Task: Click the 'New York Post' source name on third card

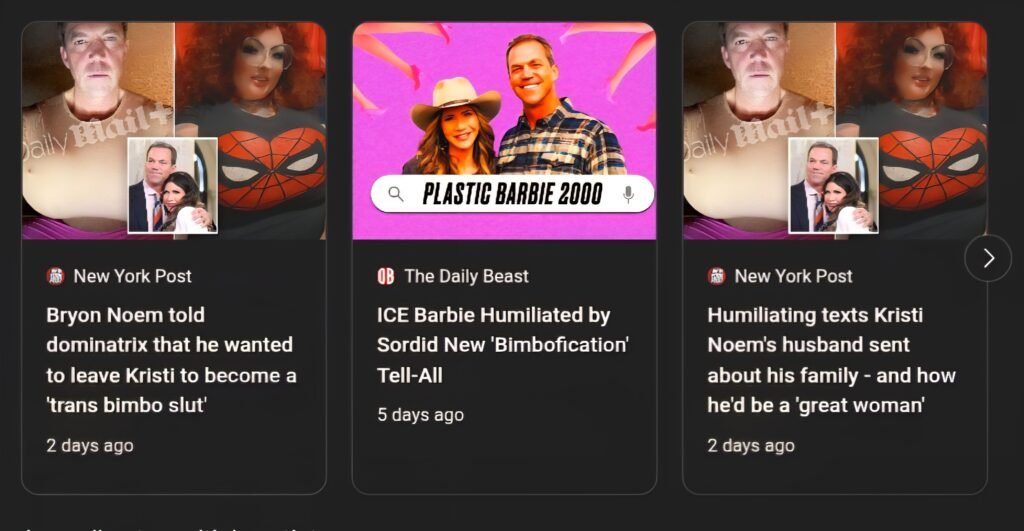Action: pyautogui.click(x=793, y=276)
